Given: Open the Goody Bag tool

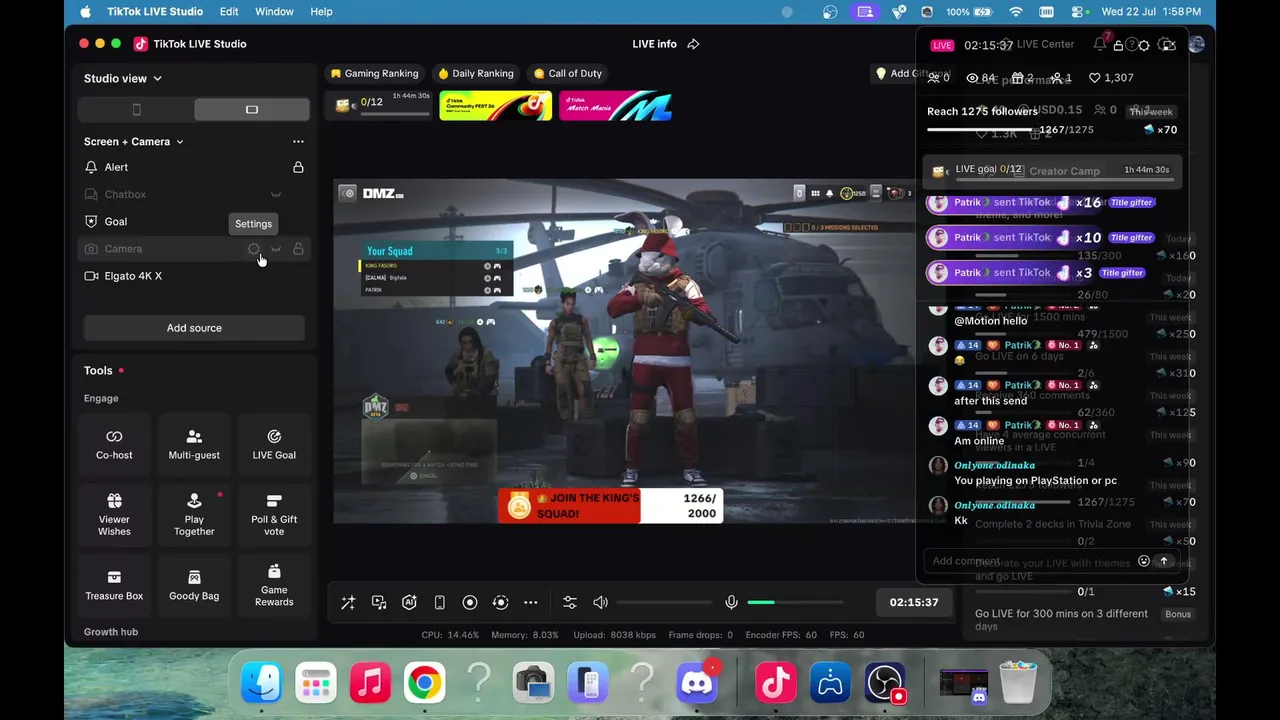Looking at the screenshot, I should 194,585.
